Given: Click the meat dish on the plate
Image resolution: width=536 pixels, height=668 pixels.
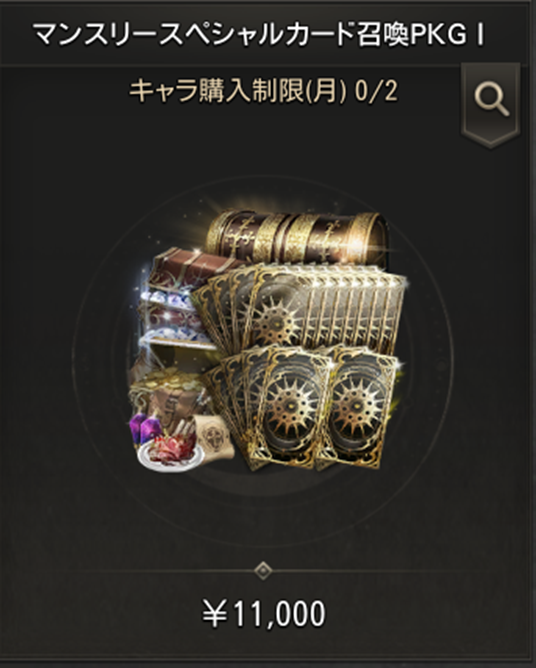Looking at the screenshot, I should (x=170, y=454).
